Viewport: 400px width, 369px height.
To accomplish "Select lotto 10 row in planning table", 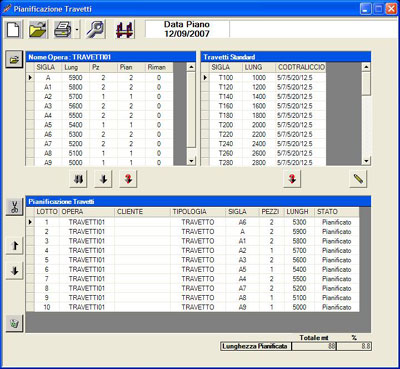I will [x=193, y=307].
